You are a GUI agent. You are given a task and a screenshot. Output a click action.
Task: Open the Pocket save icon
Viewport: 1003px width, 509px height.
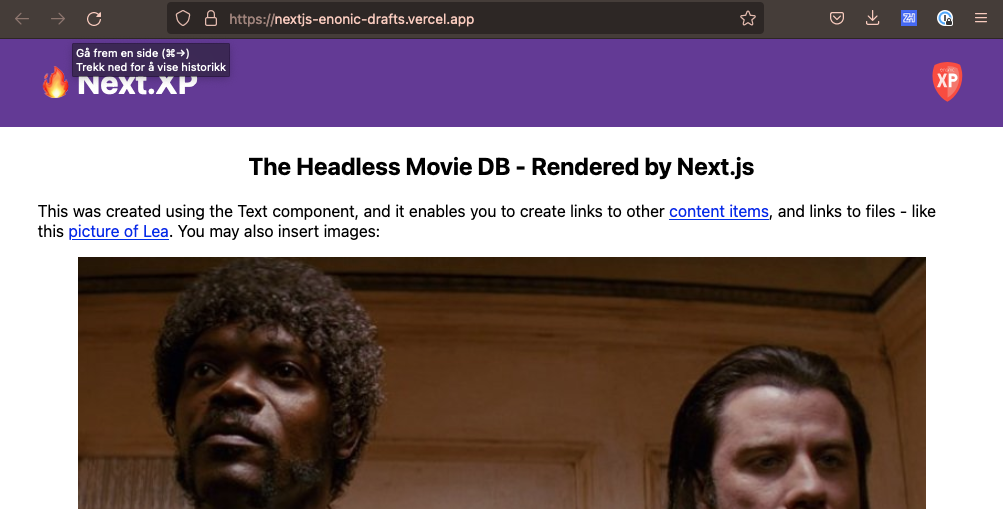point(837,19)
